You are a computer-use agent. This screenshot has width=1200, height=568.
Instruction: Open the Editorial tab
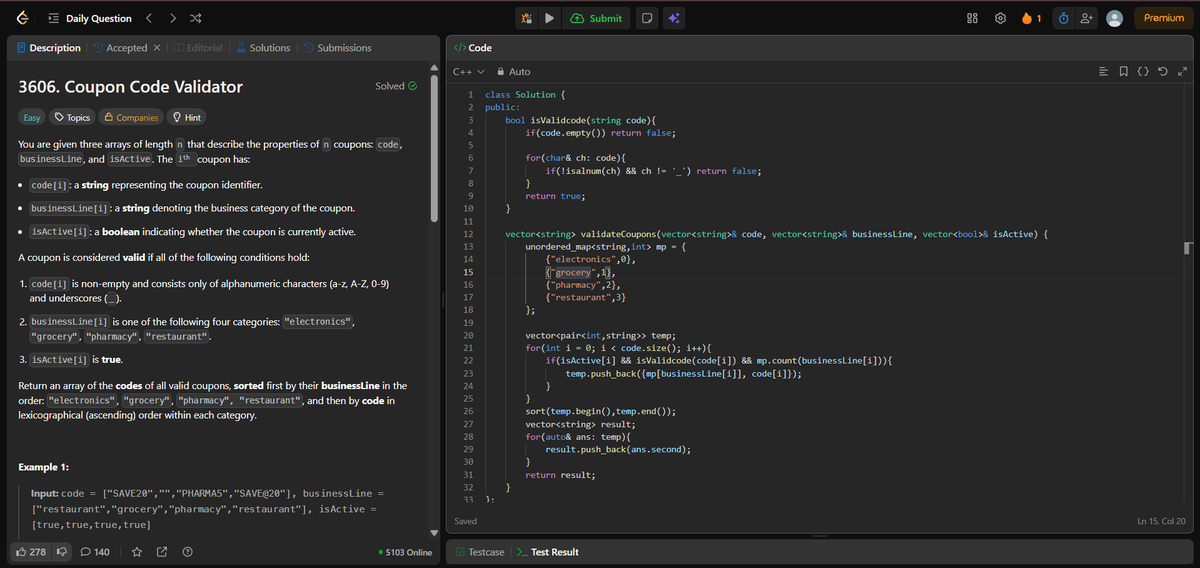click(x=198, y=48)
